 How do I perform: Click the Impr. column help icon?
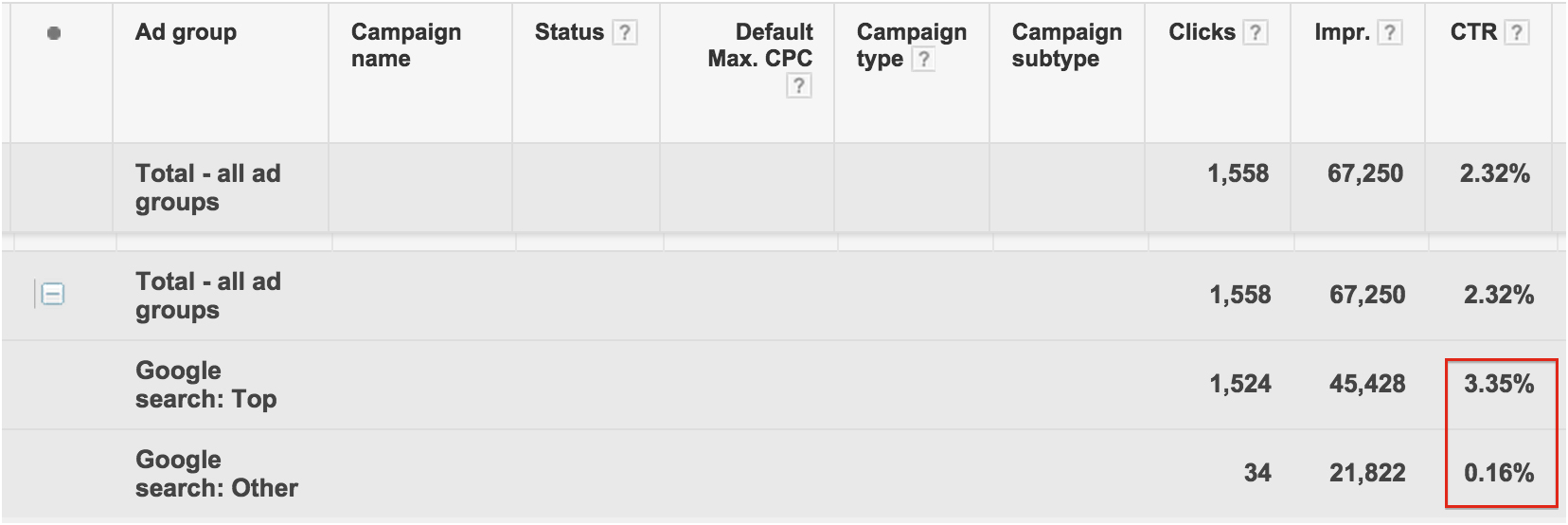[1389, 33]
